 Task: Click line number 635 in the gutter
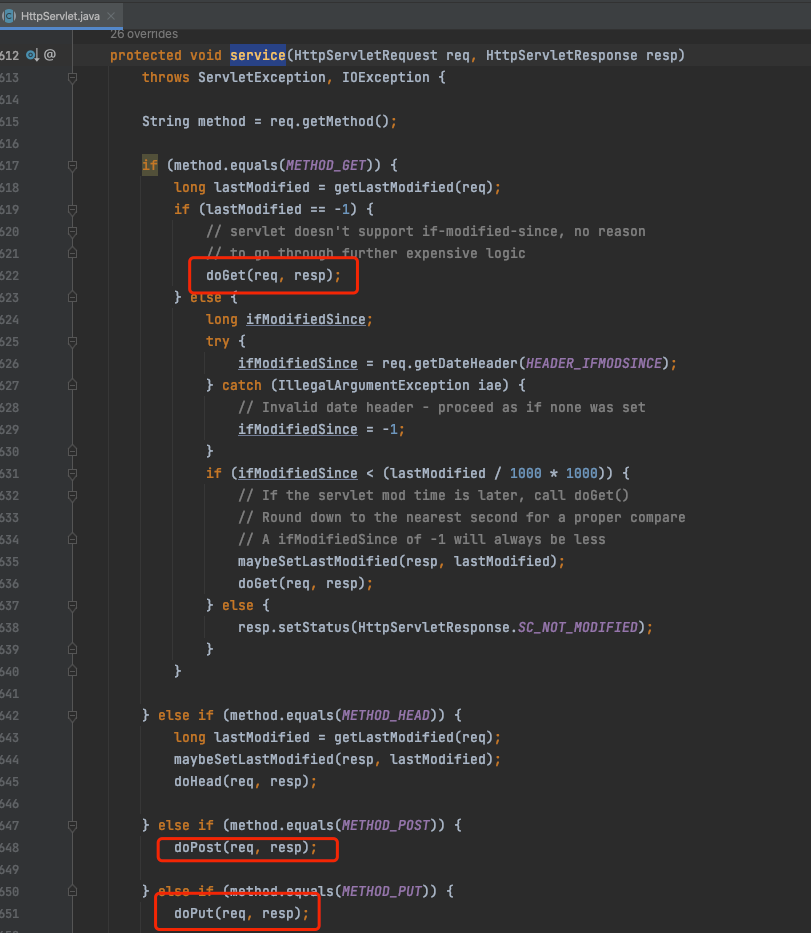click(x=10, y=562)
